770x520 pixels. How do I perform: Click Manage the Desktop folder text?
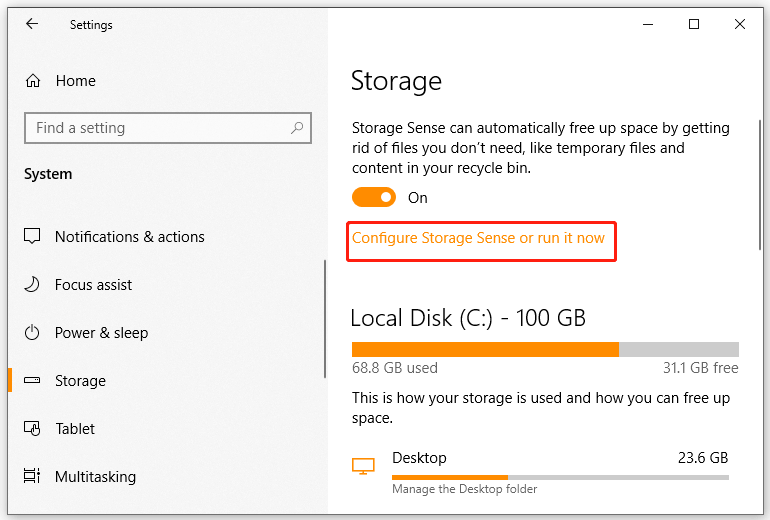pyautogui.click(x=464, y=489)
